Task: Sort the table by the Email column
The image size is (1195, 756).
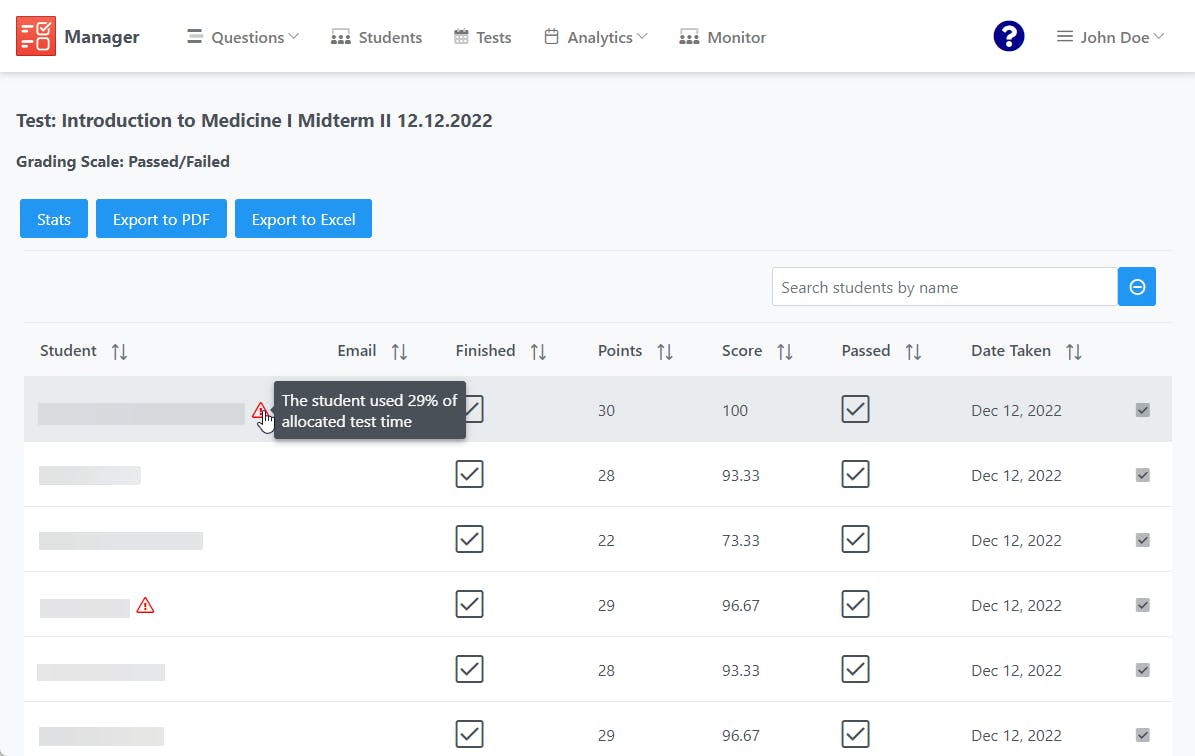Action: tap(399, 351)
